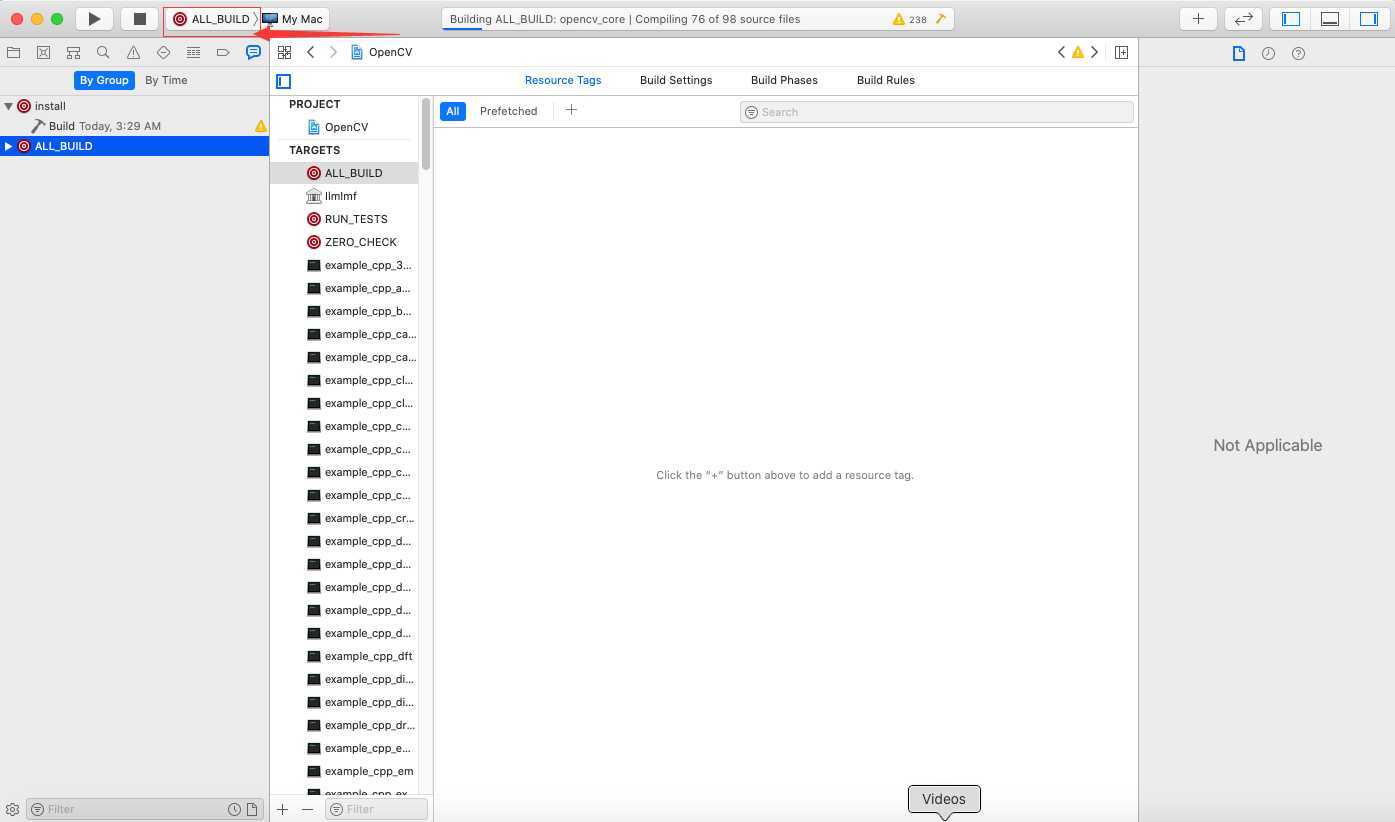Go forward with the editor forward arrow
The width and height of the screenshot is (1395, 822).
(333, 52)
